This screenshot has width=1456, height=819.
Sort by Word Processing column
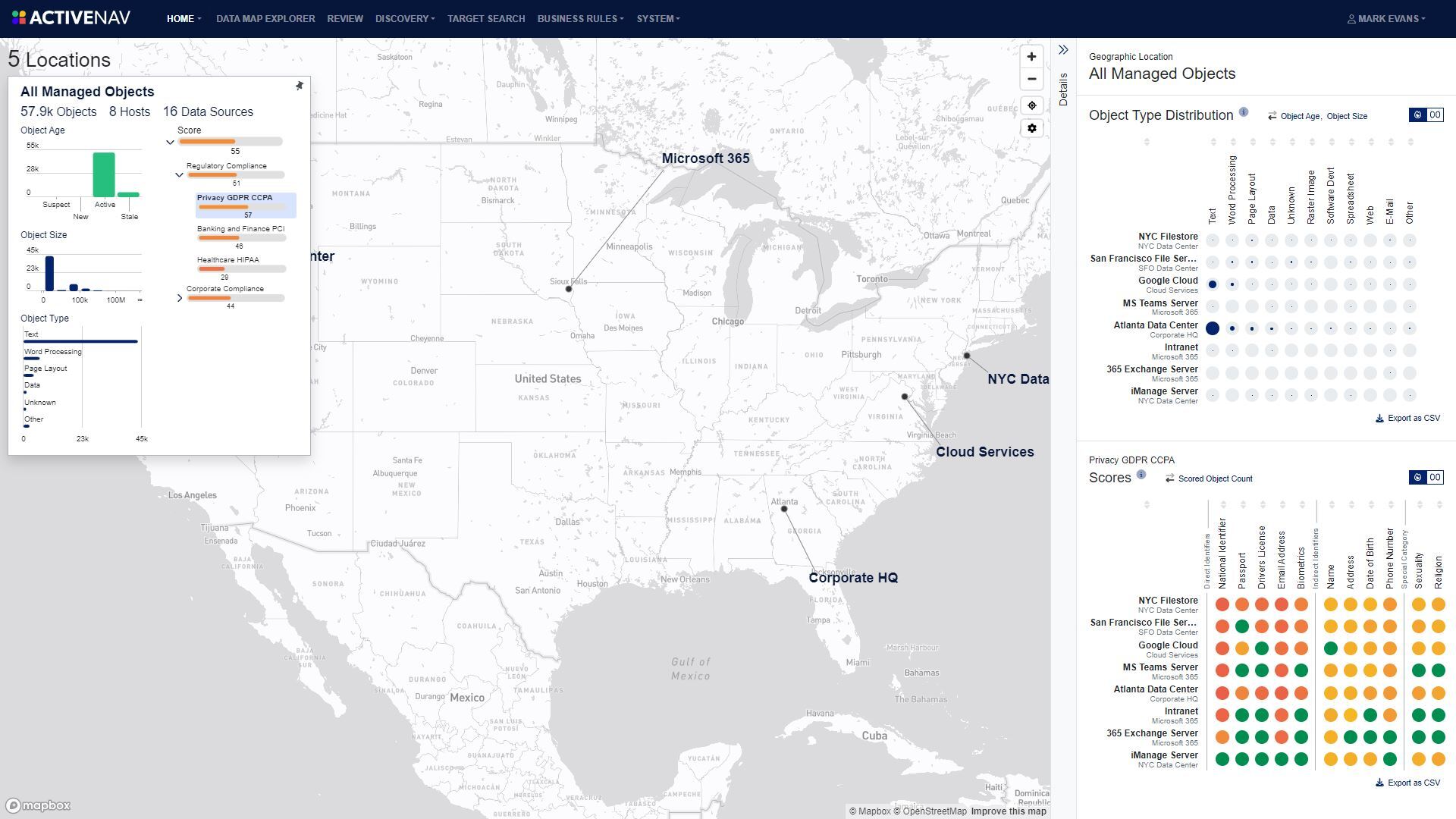pos(1233,142)
